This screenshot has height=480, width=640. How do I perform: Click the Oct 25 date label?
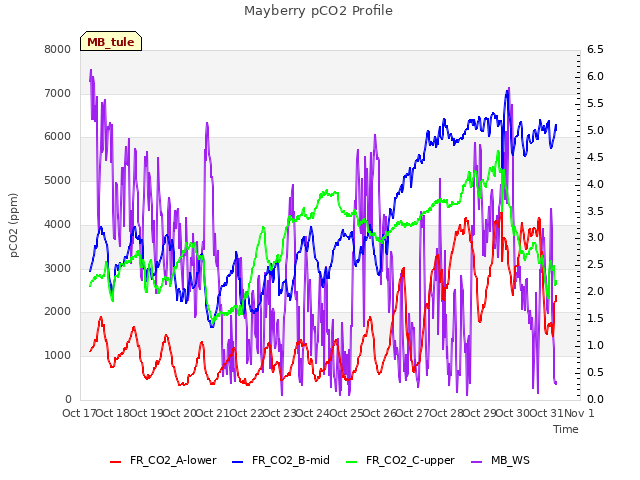346,413
